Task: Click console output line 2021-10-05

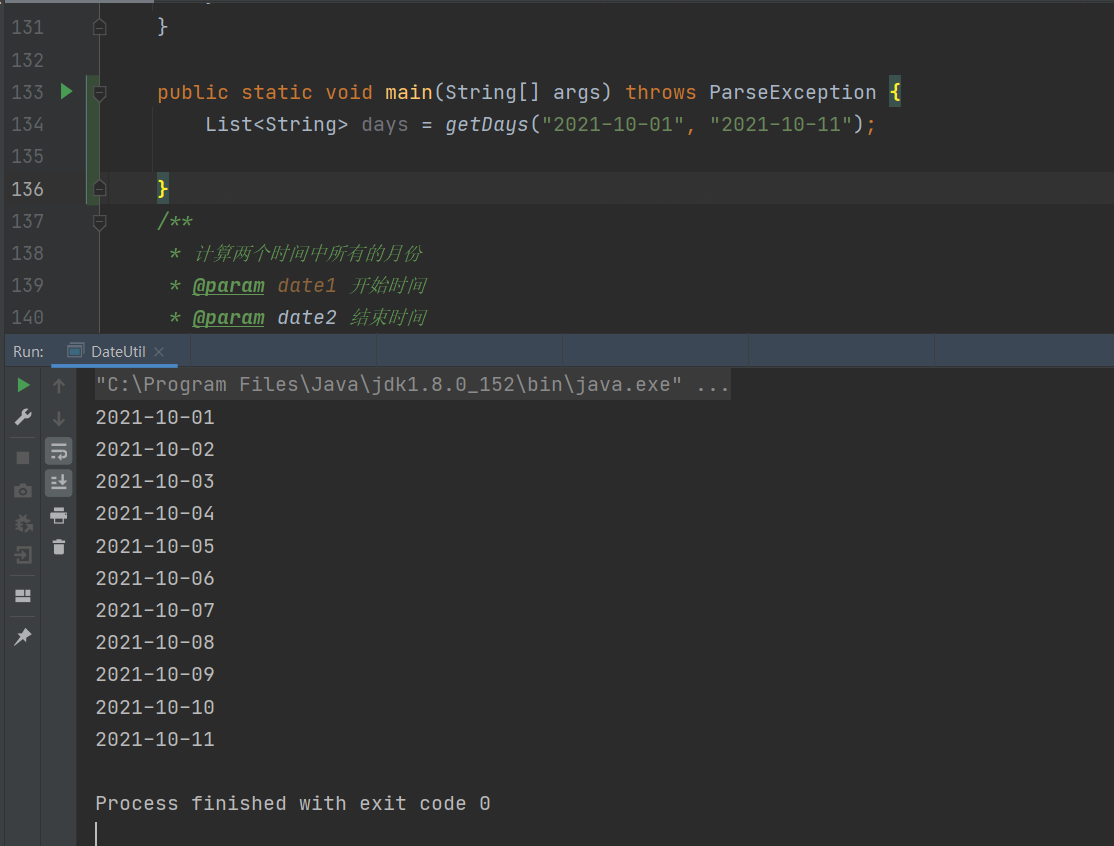Action: [x=155, y=546]
